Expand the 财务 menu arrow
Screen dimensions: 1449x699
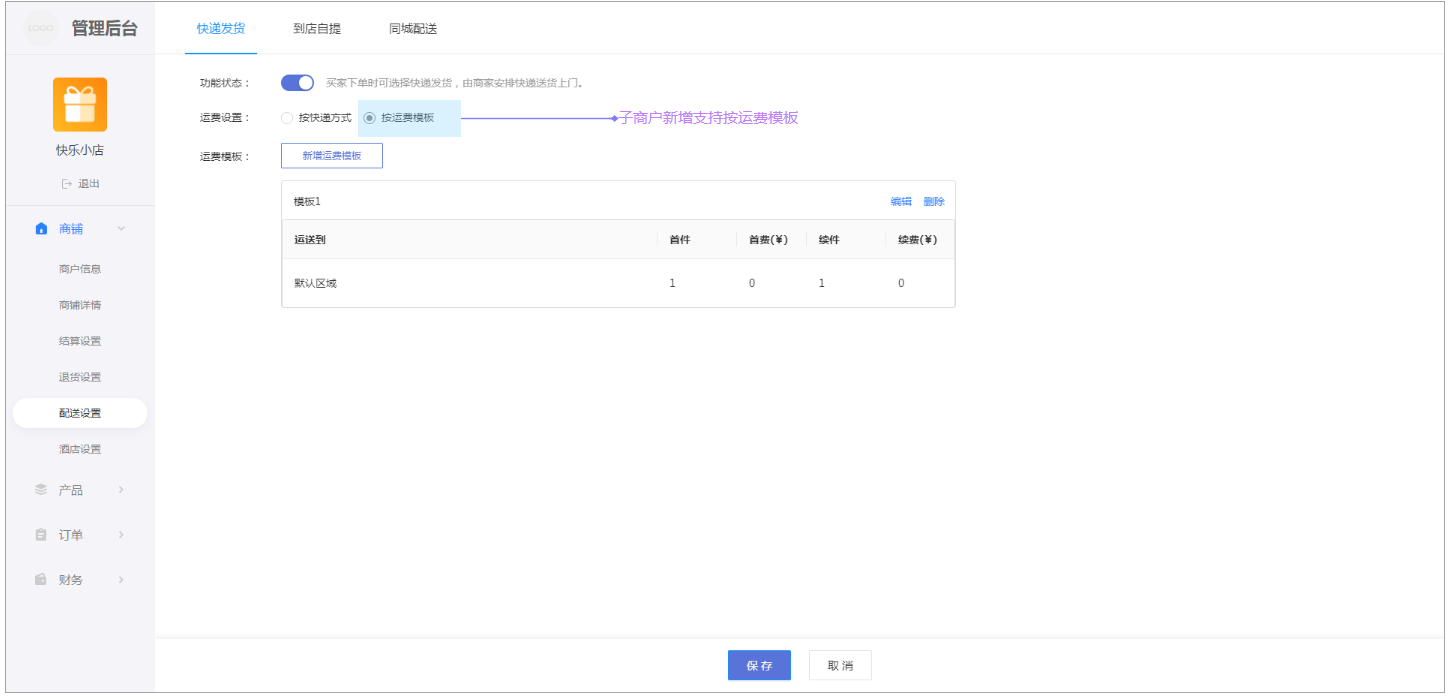pyautogui.click(x=121, y=580)
